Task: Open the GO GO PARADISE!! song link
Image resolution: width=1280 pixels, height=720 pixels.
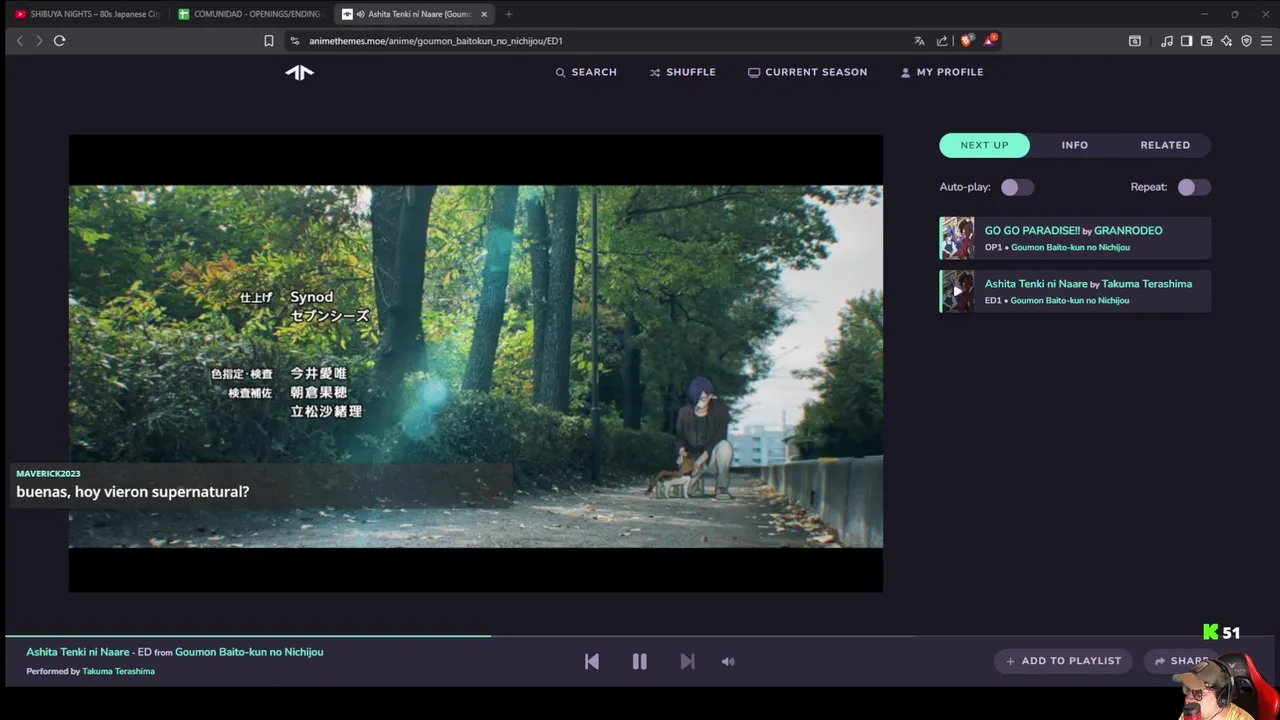Action: (1032, 230)
